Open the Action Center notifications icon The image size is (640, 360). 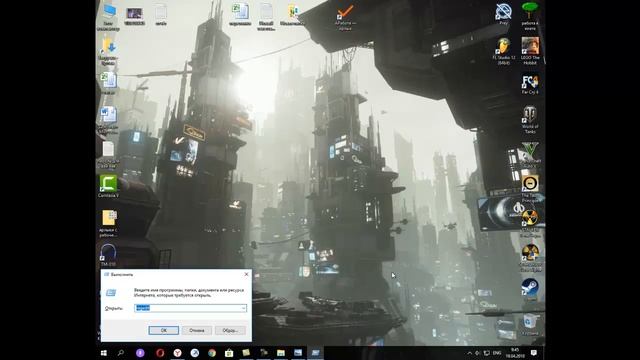tap(534, 353)
